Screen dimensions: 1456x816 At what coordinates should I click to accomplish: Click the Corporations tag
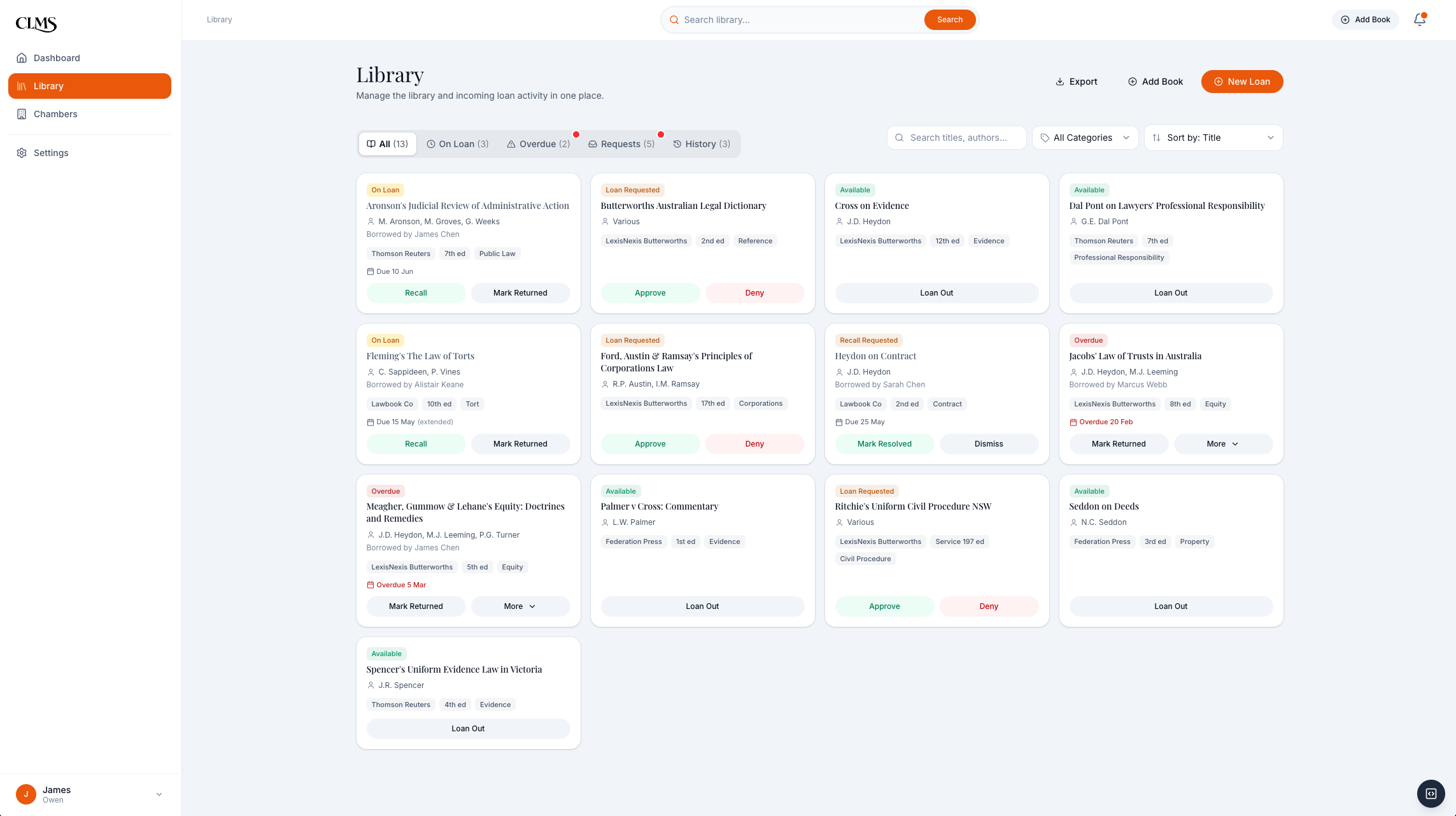pos(760,403)
